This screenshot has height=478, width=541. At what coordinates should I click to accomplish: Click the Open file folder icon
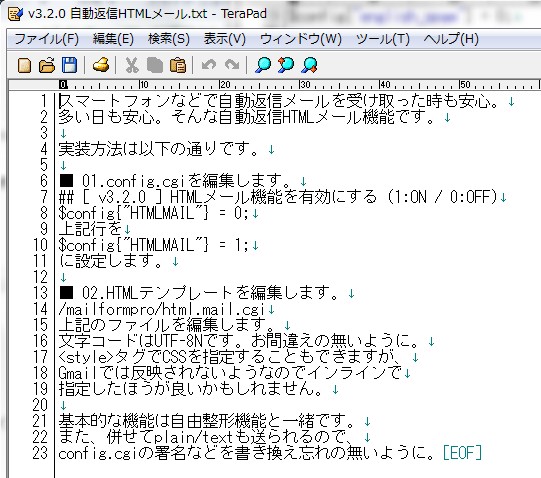click(47, 65)
